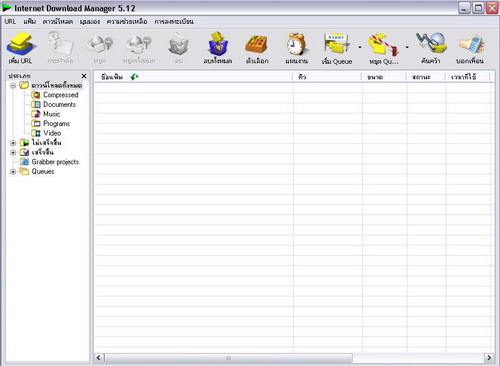Click the Stop Queue barrier icon
This screenshot has height=366, width=500.
pos(383,44)
